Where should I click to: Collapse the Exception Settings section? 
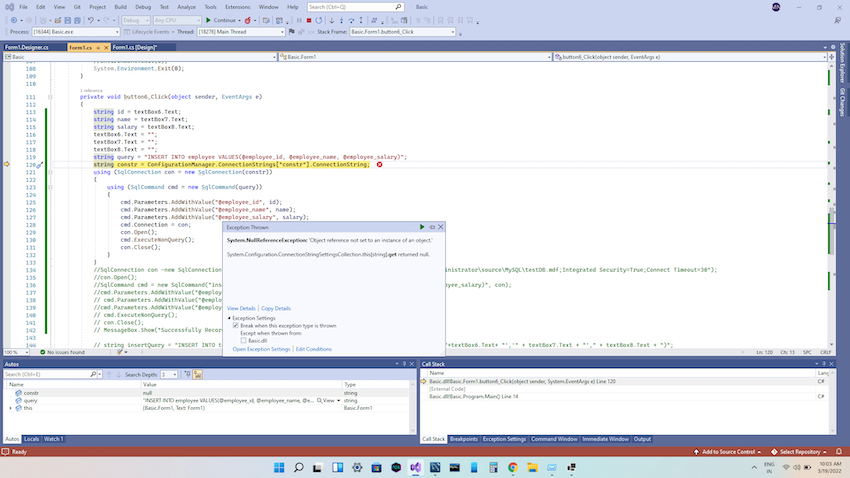coord(229,318)
